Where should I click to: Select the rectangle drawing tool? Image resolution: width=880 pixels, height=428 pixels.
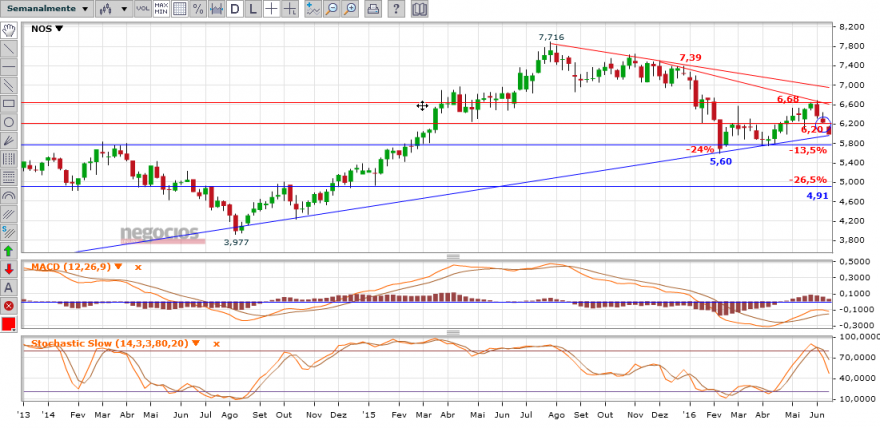(x=9, y=104)
